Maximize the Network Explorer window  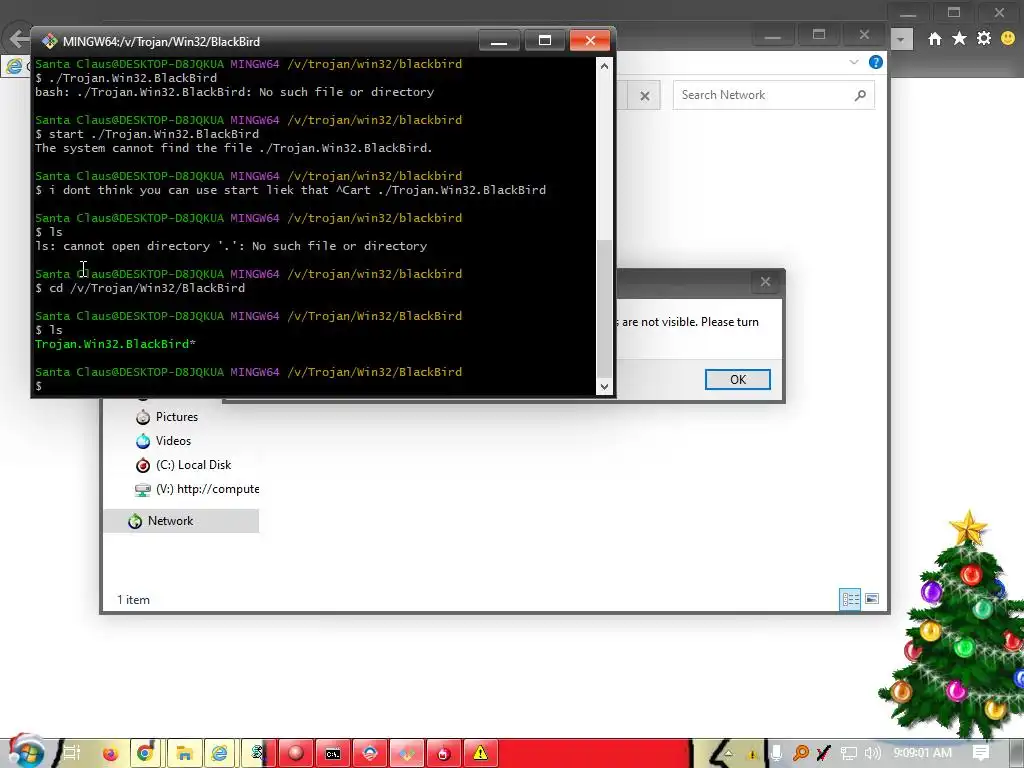tap(818, 35)
